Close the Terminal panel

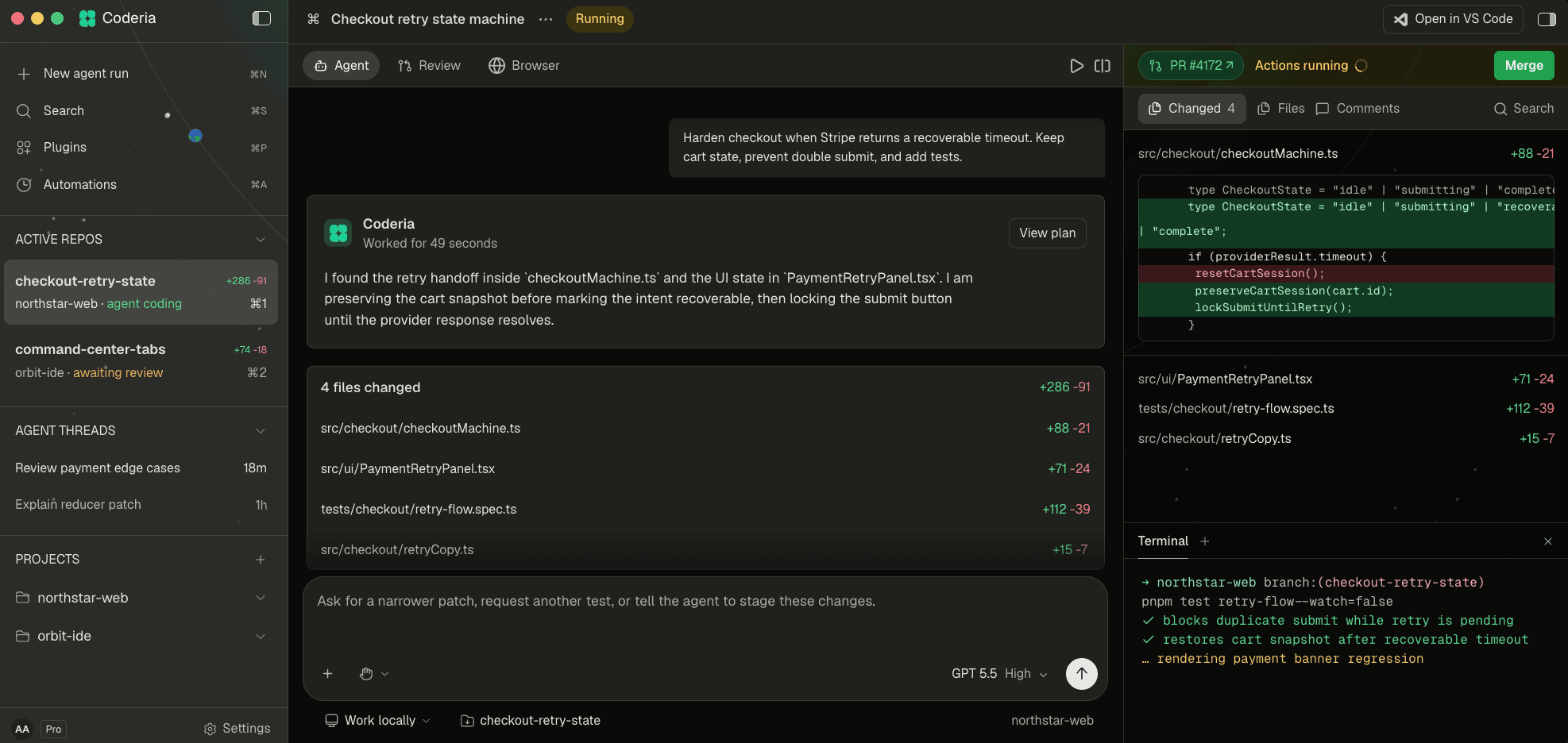[x=1548, y=541]
